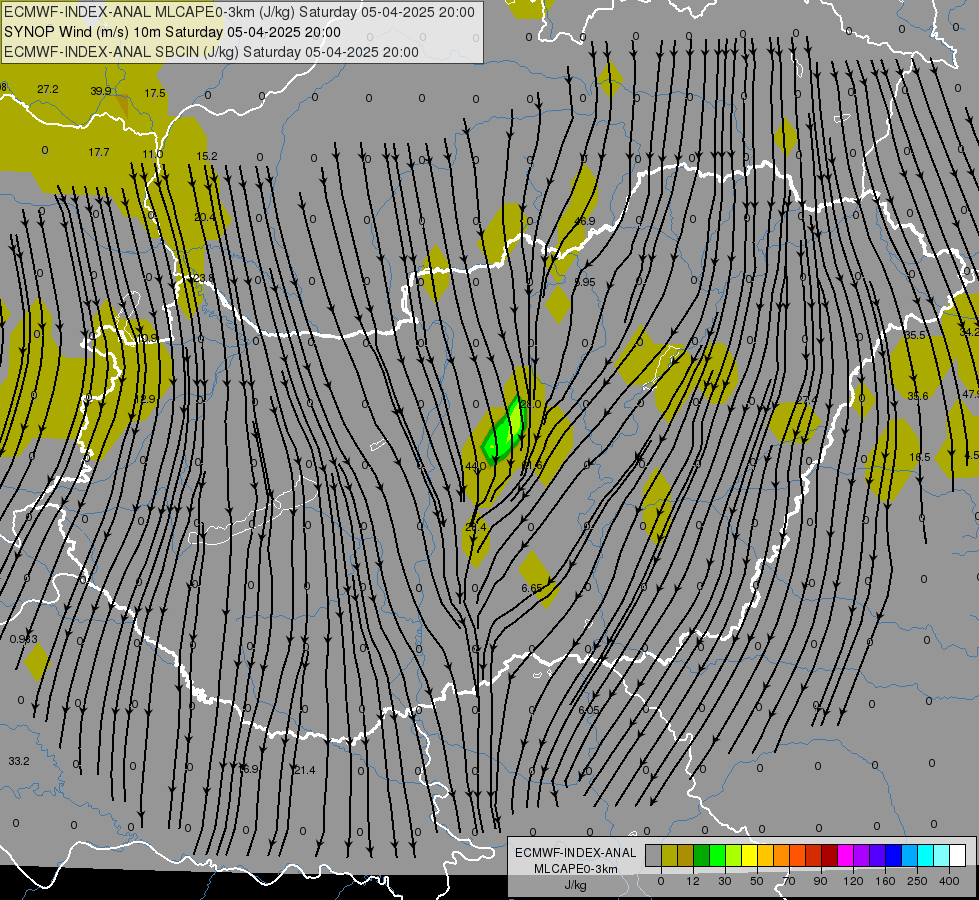Image resolution: width=979 pixels, height=900 pixels.
Task: Click the MLCAPE0-3km title line
Action: point(239,12)
